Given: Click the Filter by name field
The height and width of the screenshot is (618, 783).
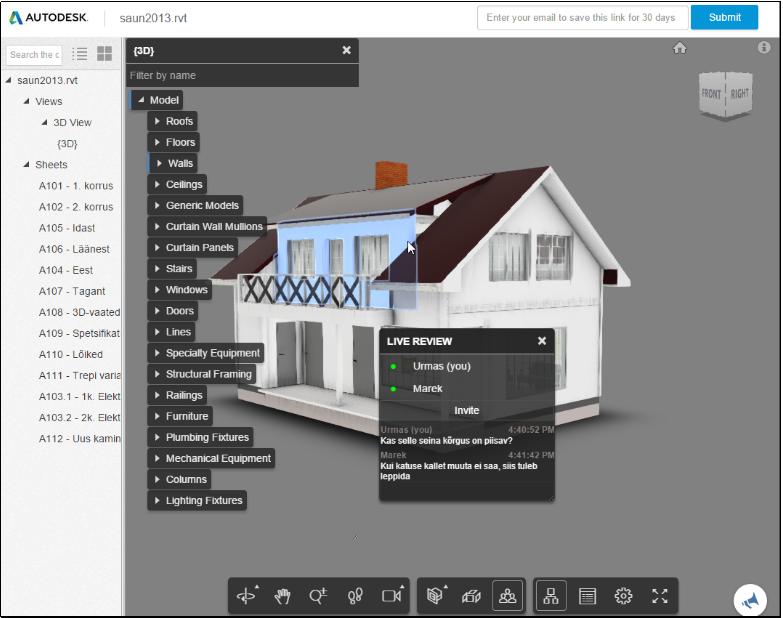Looking at the screenshot, I should coord(240,76).
